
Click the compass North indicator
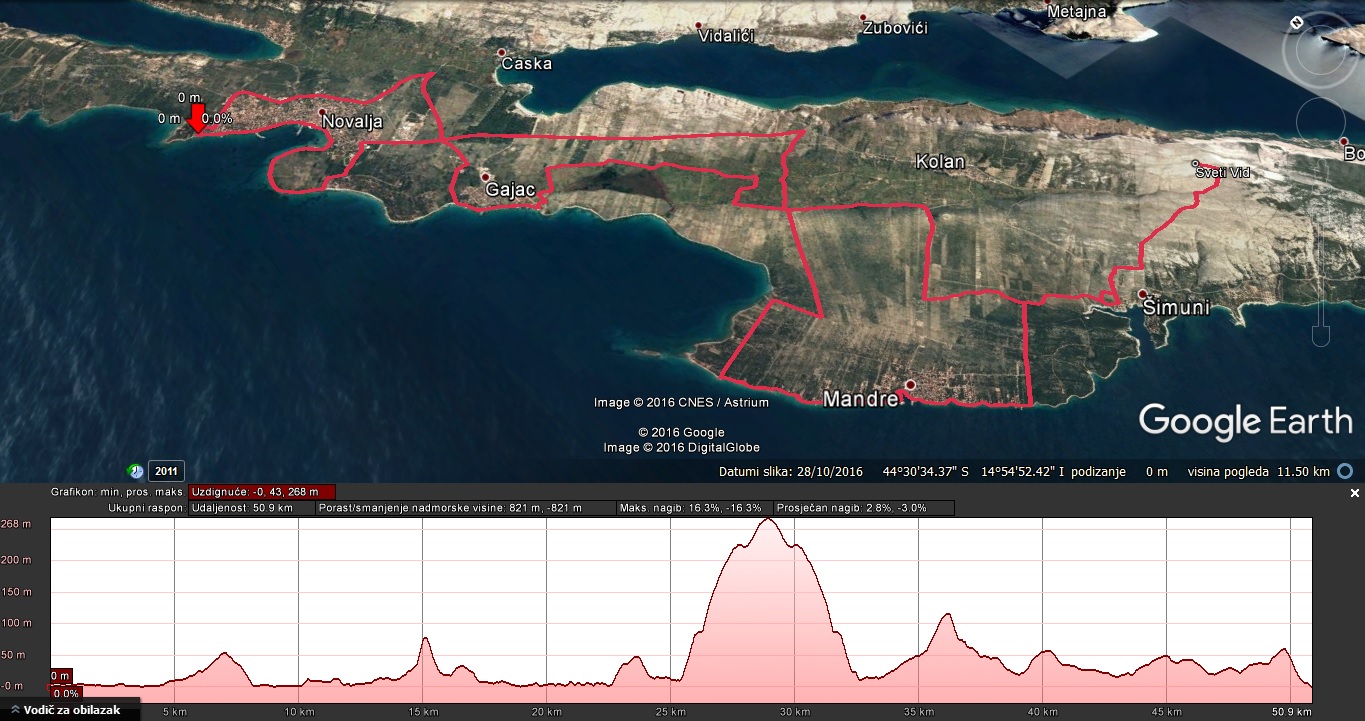(x=1297, y=22)
